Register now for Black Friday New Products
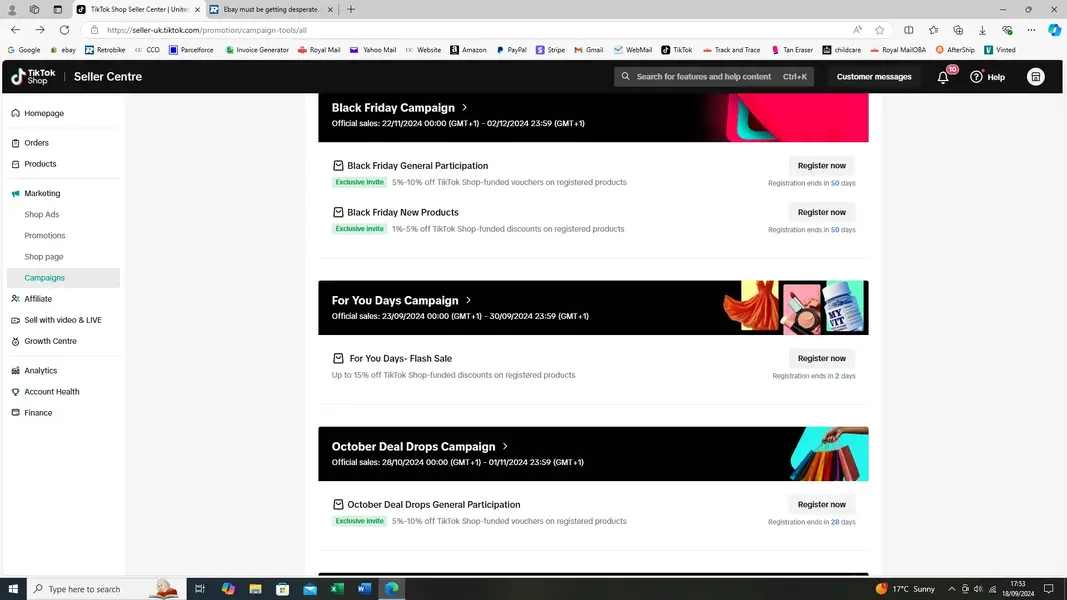1067x600 pixels. 821,212
